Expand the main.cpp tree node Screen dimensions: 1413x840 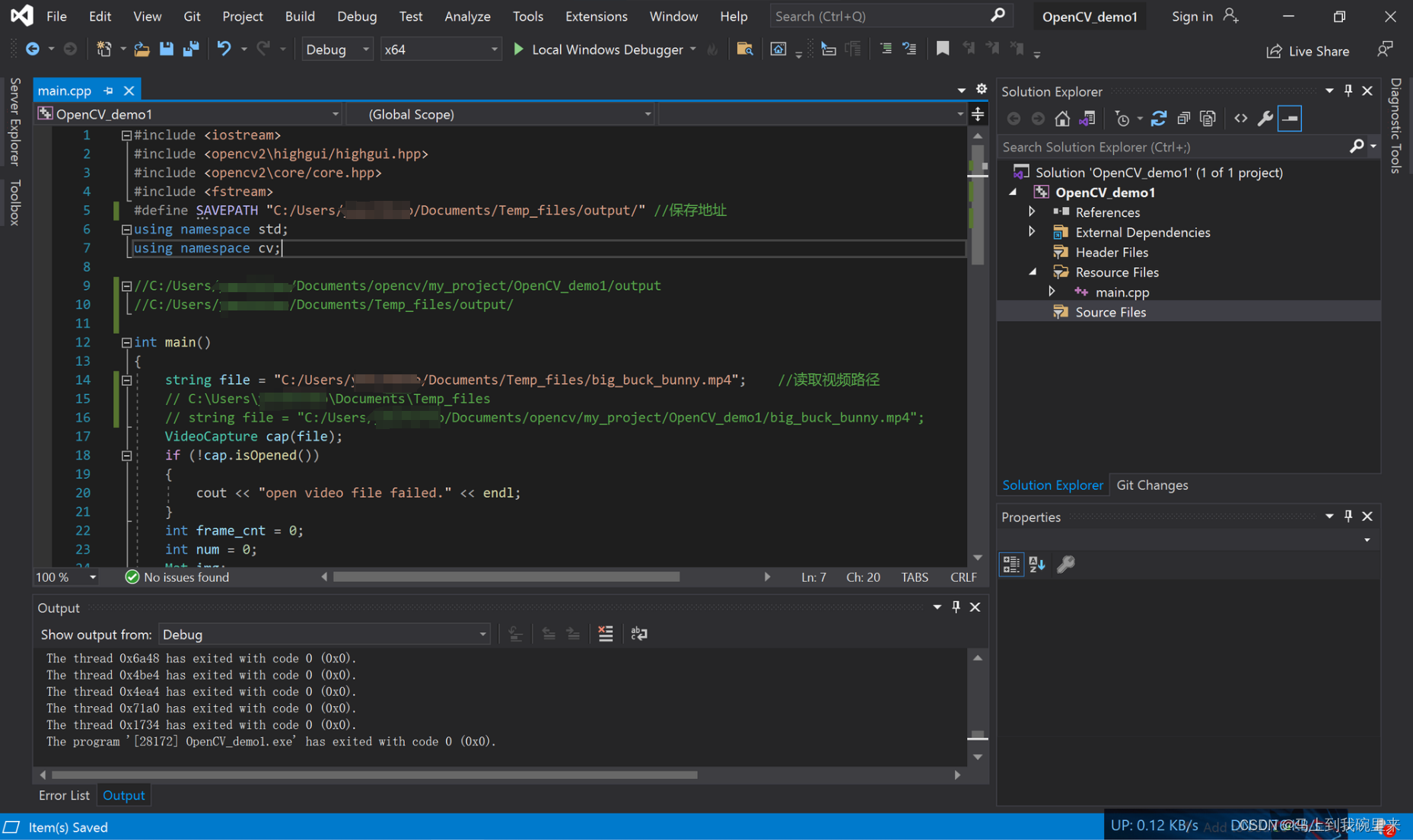click(1052, 291)
